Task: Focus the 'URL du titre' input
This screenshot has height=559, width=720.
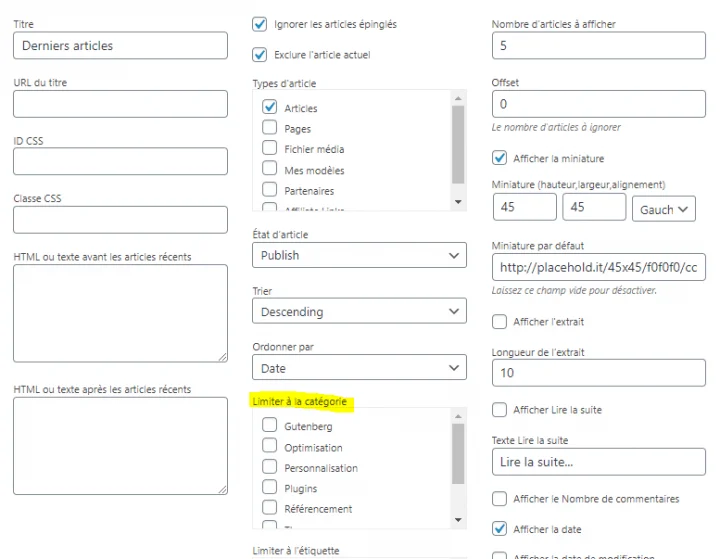Action: (120, 104)
